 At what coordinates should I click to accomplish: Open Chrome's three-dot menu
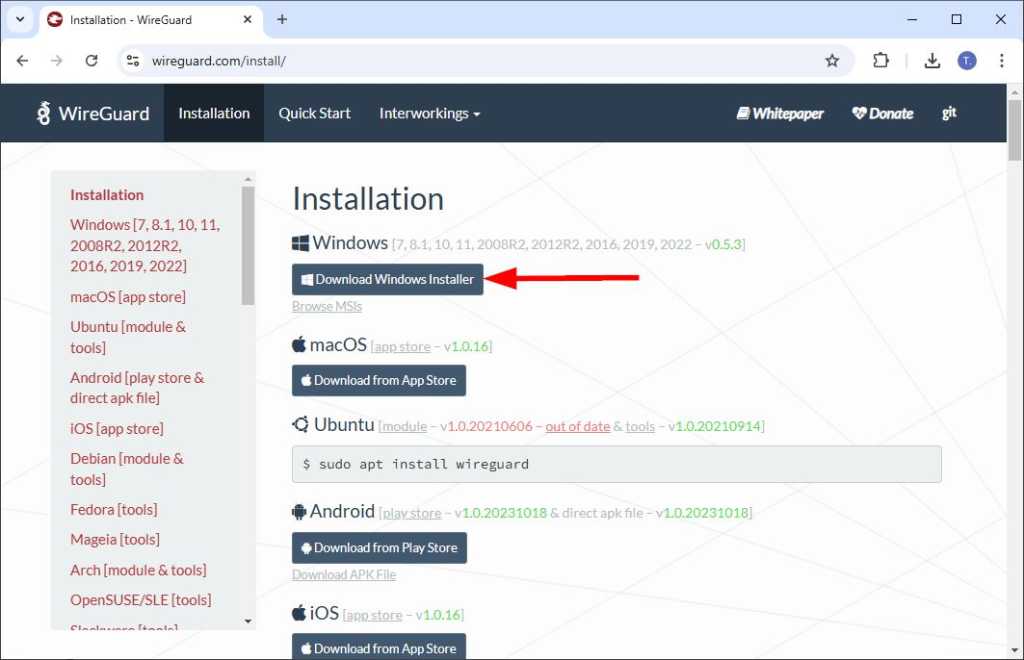(x=1003, y=60)
